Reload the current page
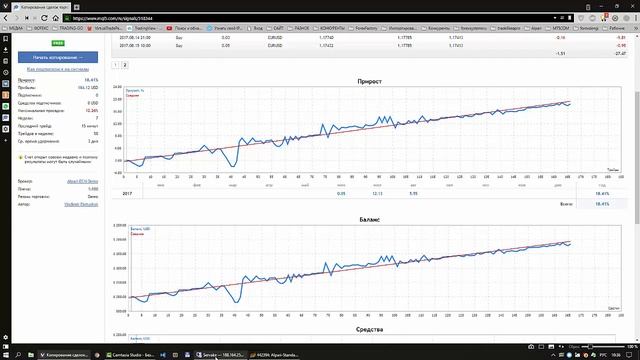 (x=44, y=18)
